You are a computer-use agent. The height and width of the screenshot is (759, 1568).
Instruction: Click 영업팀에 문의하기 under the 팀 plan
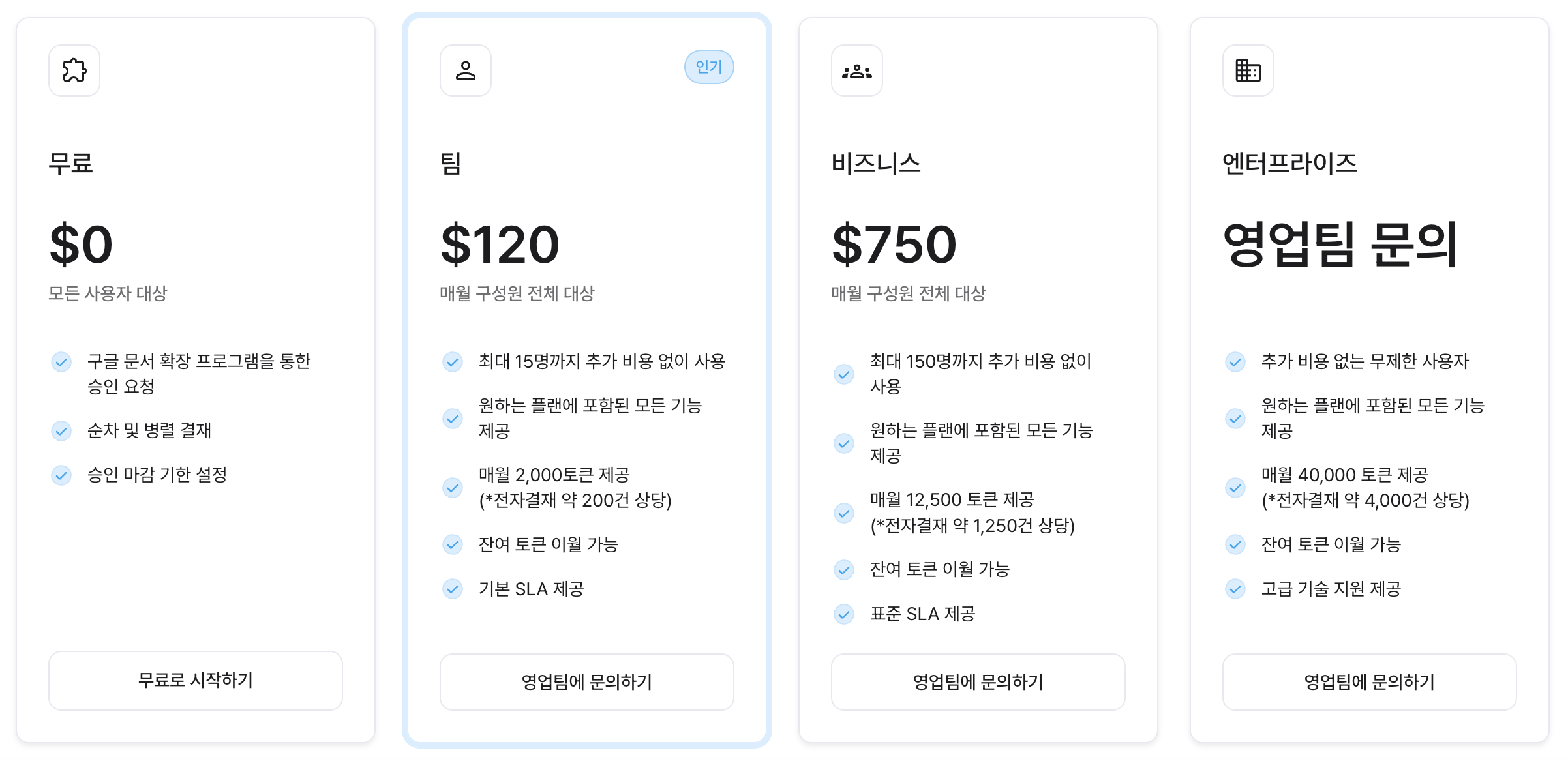(x=587, y=681)
